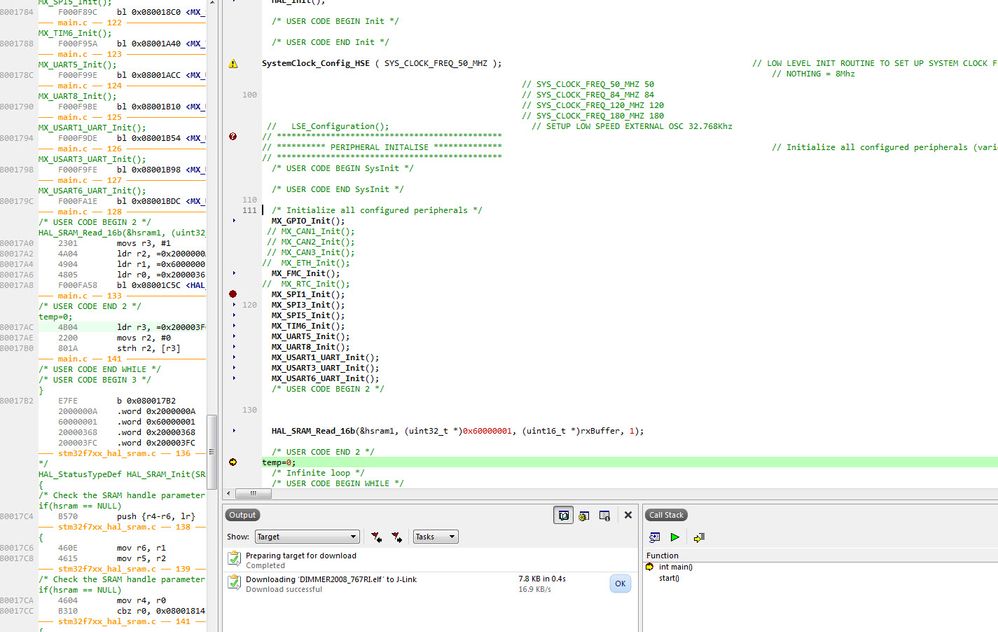Click the '// LSE_Configuration();' comment line

[x=328, y=127]
